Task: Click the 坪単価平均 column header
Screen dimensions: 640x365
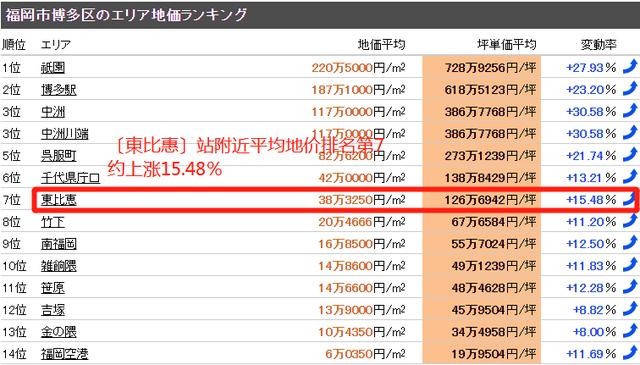Action: tap(507, 45)
